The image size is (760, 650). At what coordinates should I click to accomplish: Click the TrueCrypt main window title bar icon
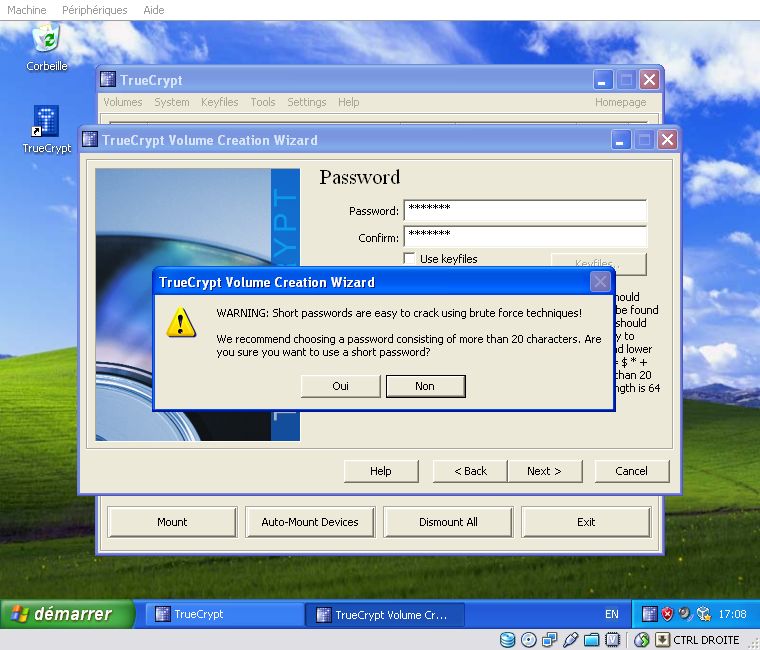(108, 79)
